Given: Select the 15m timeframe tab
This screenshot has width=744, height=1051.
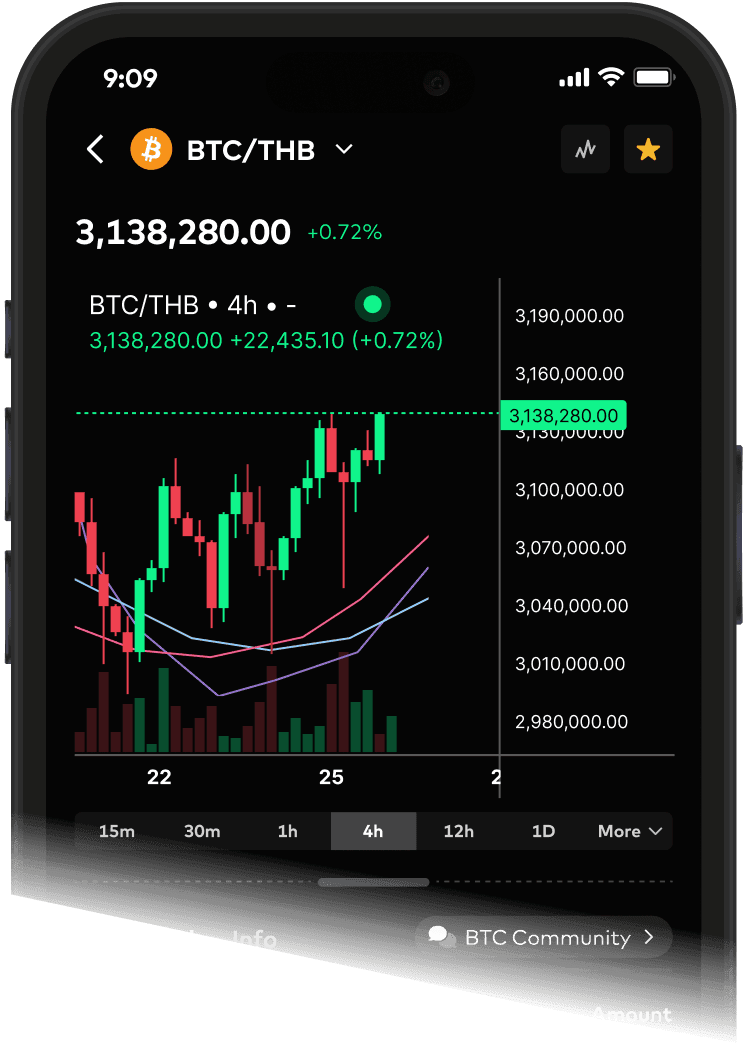Looking at the screenshot, I should (x=117, y=831).
